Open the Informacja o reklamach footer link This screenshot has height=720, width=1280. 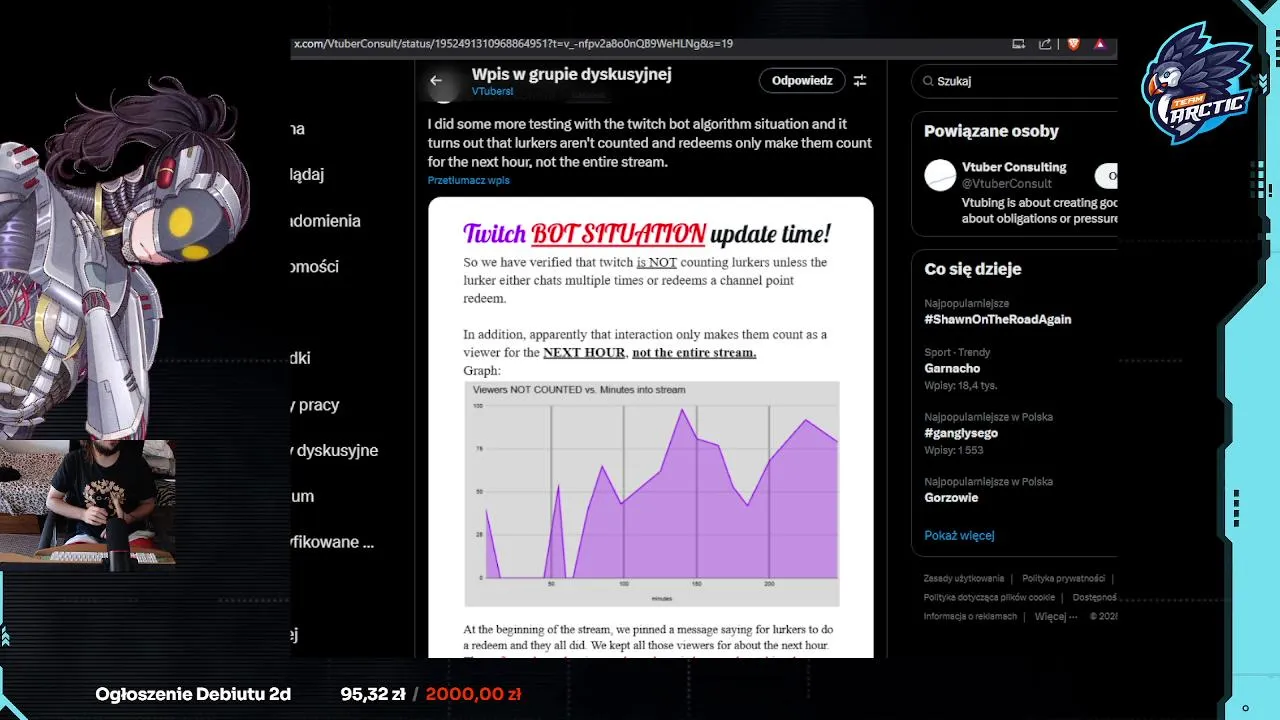970,616
